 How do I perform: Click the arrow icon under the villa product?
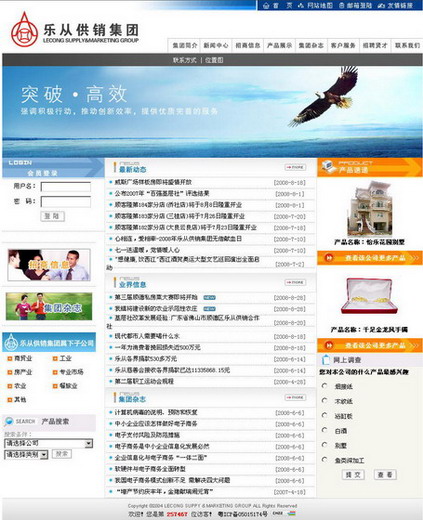pos(329,258)
